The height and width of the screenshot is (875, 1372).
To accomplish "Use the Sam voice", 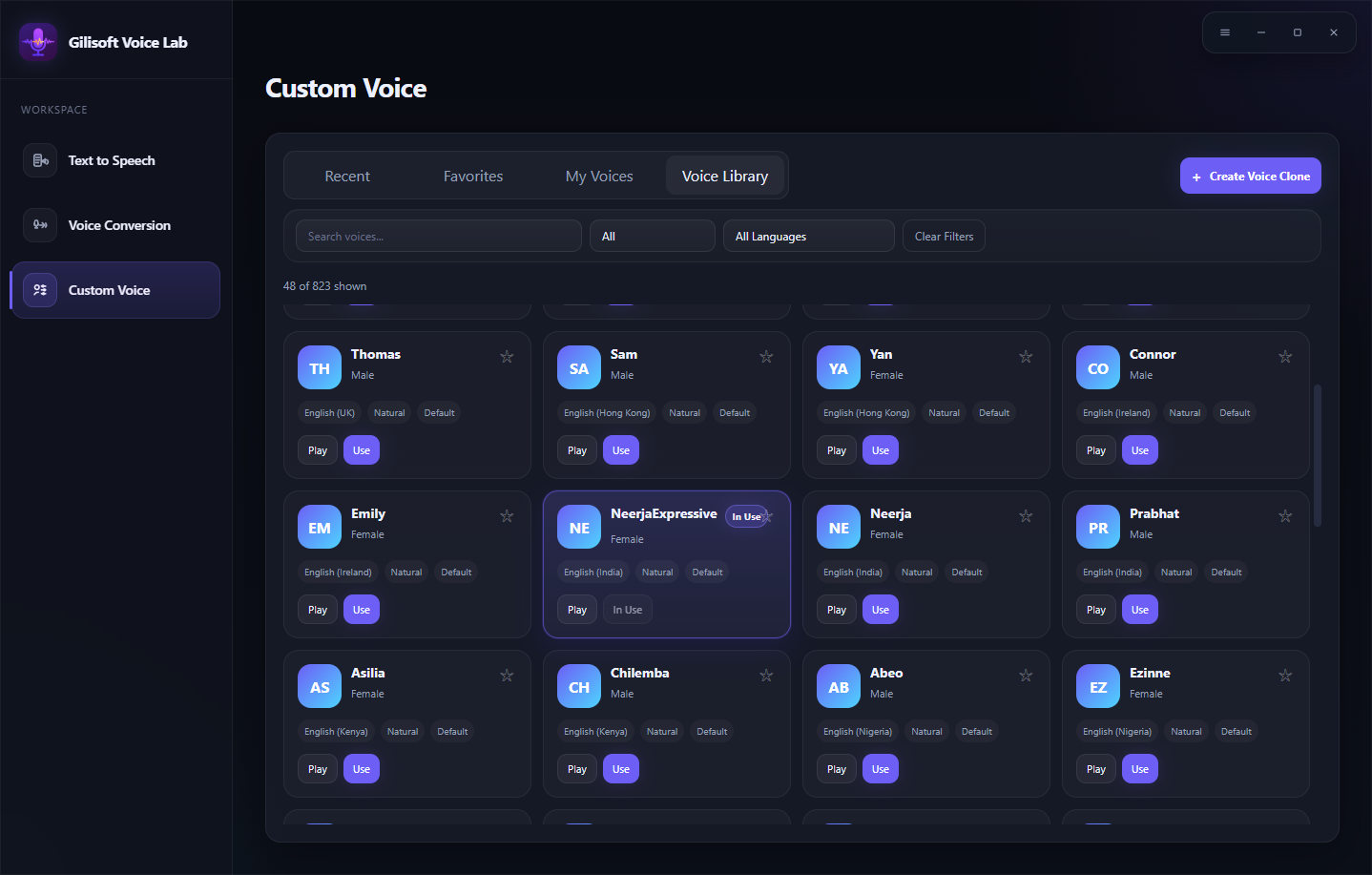I will (x=621, y=450).
